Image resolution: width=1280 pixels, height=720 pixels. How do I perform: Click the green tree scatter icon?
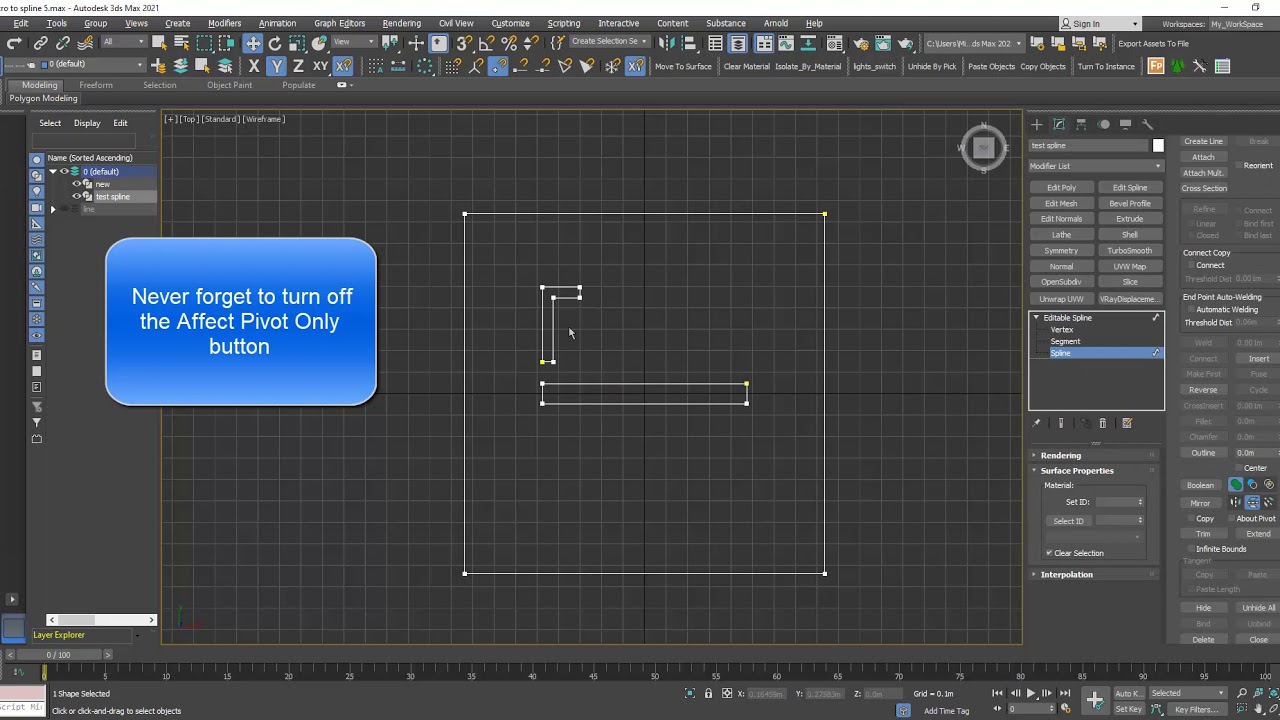(x=1178, y=66)
